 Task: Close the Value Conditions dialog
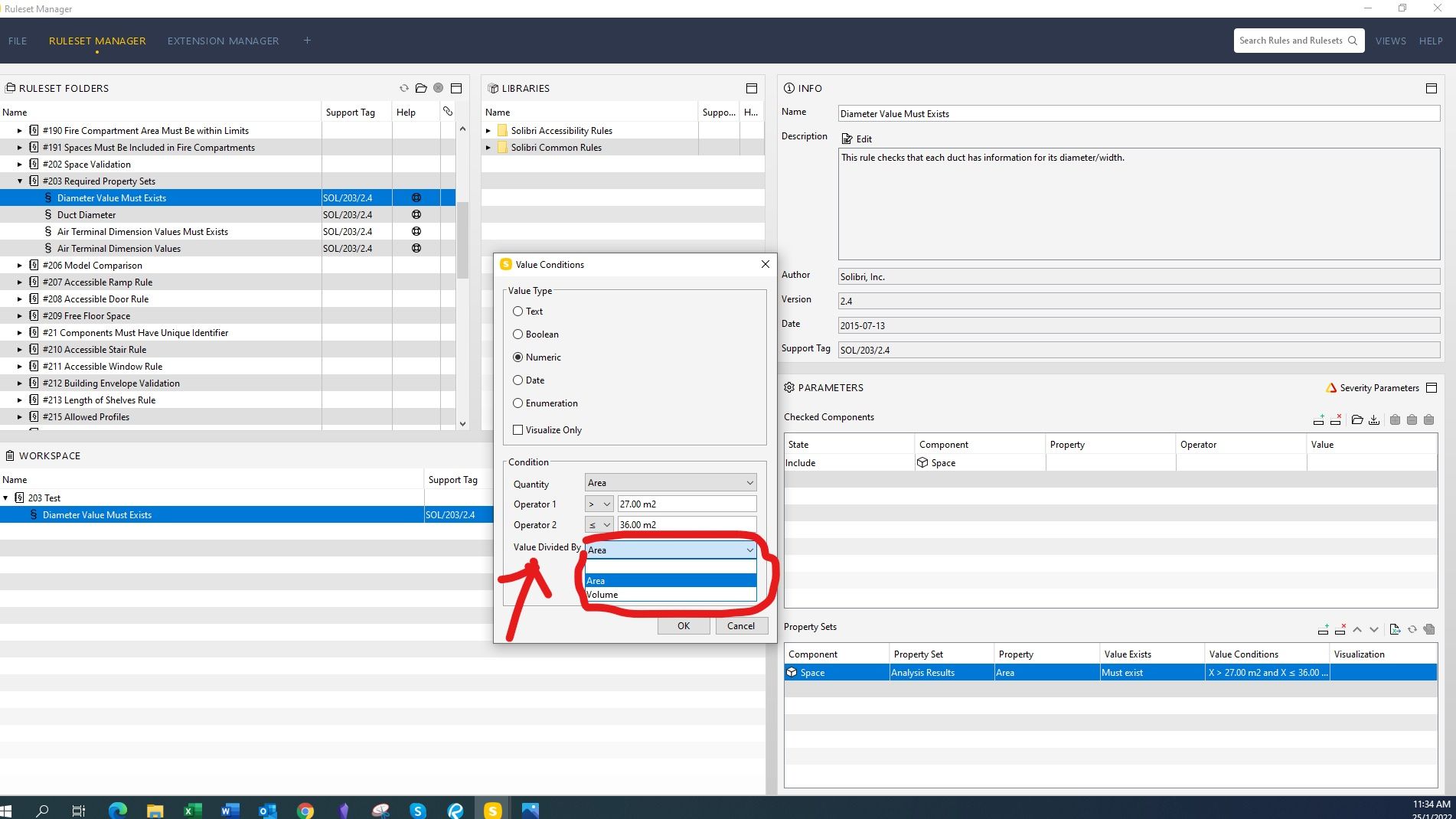[765, 264]
